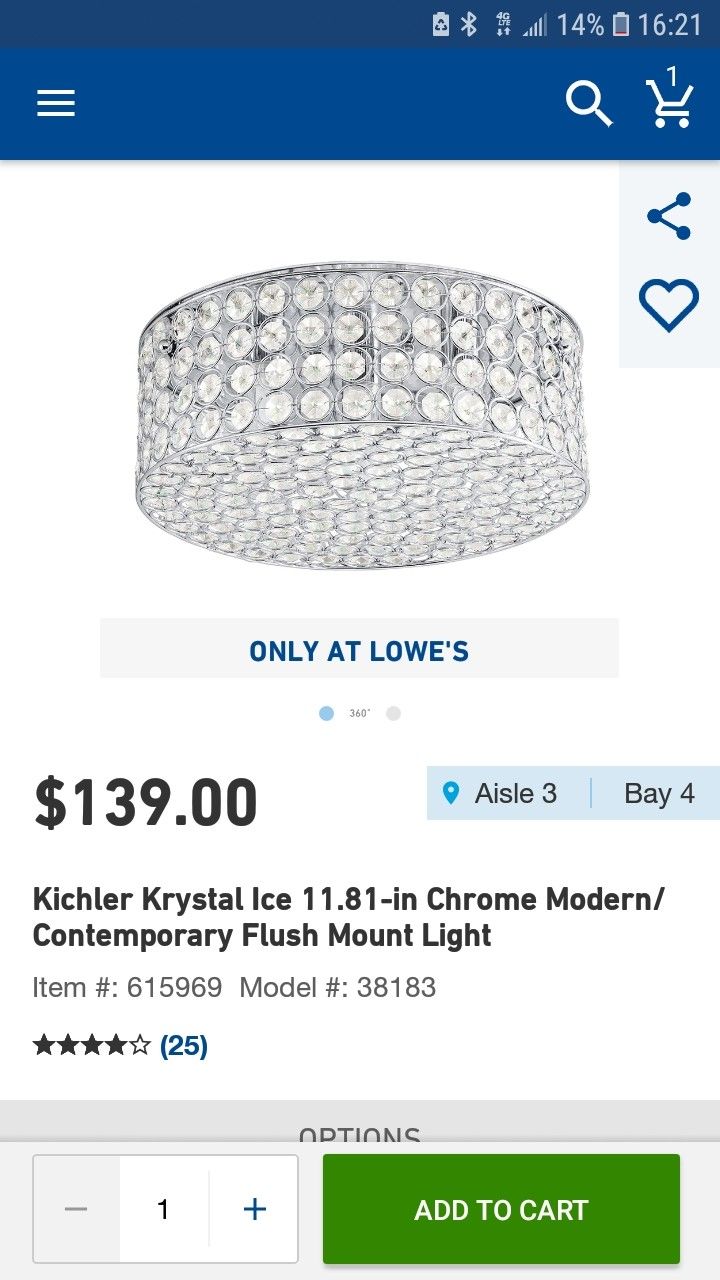
Task: Switch to the 360 degree product view
Action: click(358, 712)
